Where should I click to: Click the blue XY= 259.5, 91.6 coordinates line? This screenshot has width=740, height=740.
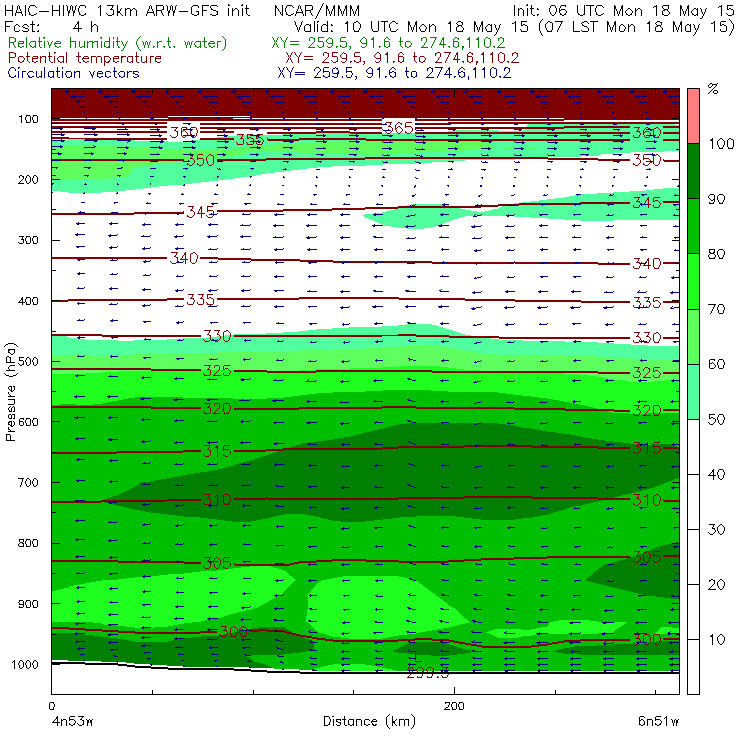pyautogui.click(x=394, y=73)
